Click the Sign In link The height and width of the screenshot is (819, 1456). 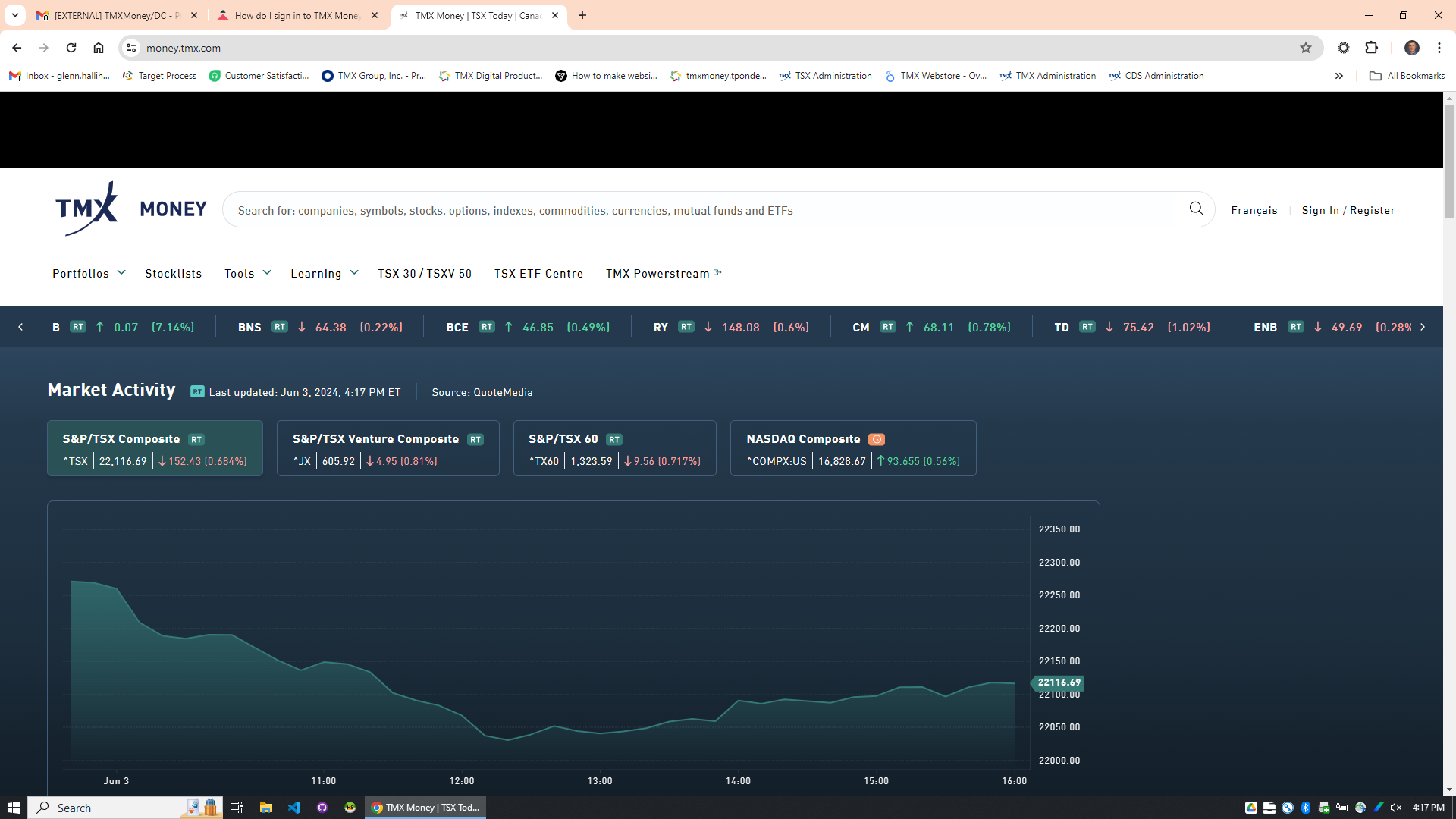(1320, 210)
